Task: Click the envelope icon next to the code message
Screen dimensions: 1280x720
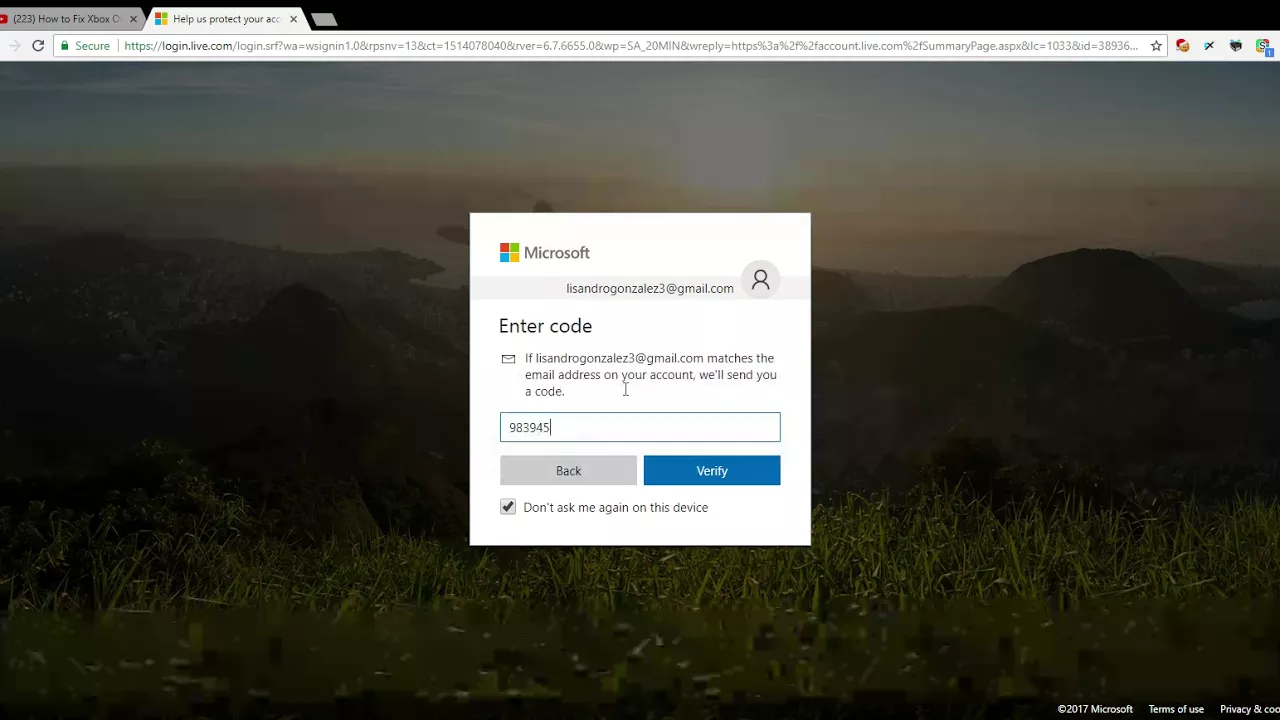Action: [x=508, y=359]
